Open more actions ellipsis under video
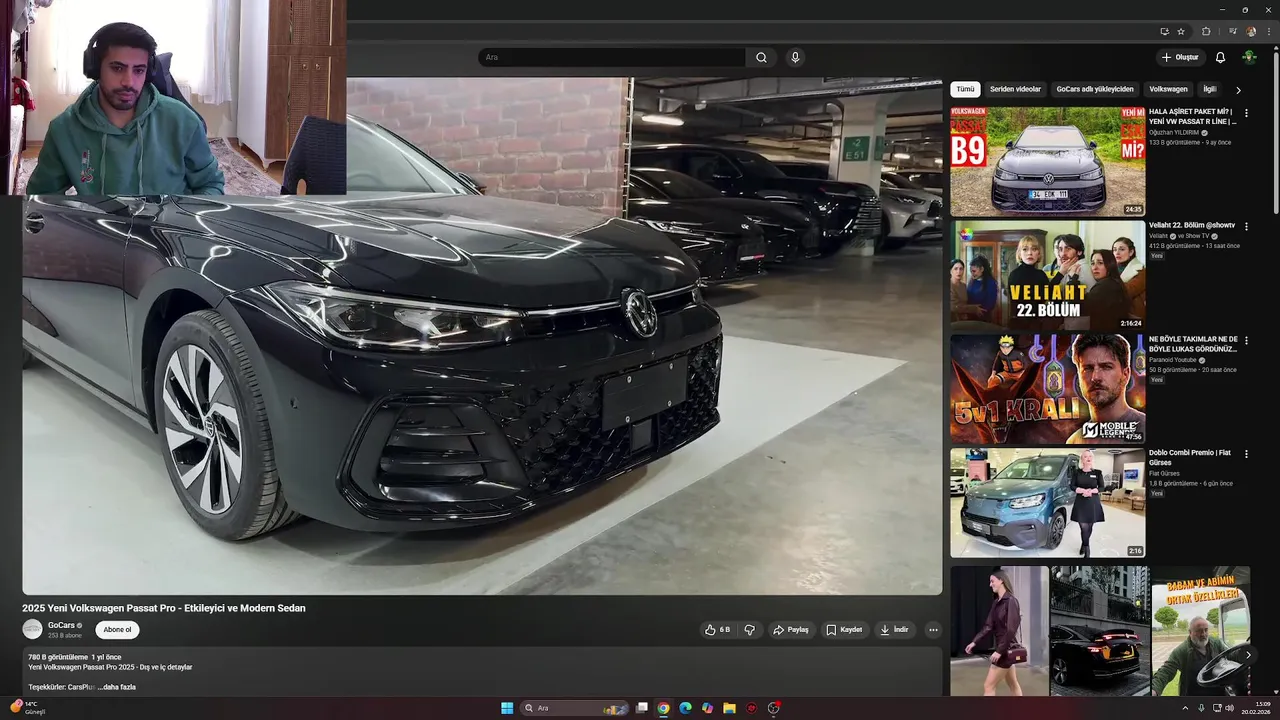This screenshot has height=720, width=1280. coord(933,630)
